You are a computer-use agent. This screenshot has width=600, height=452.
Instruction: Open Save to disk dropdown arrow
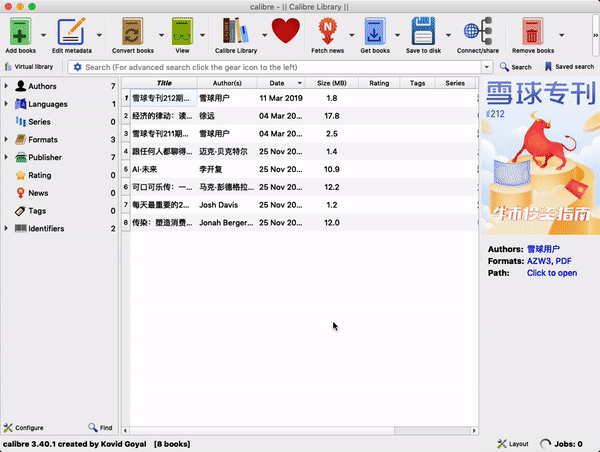(448, 35)
